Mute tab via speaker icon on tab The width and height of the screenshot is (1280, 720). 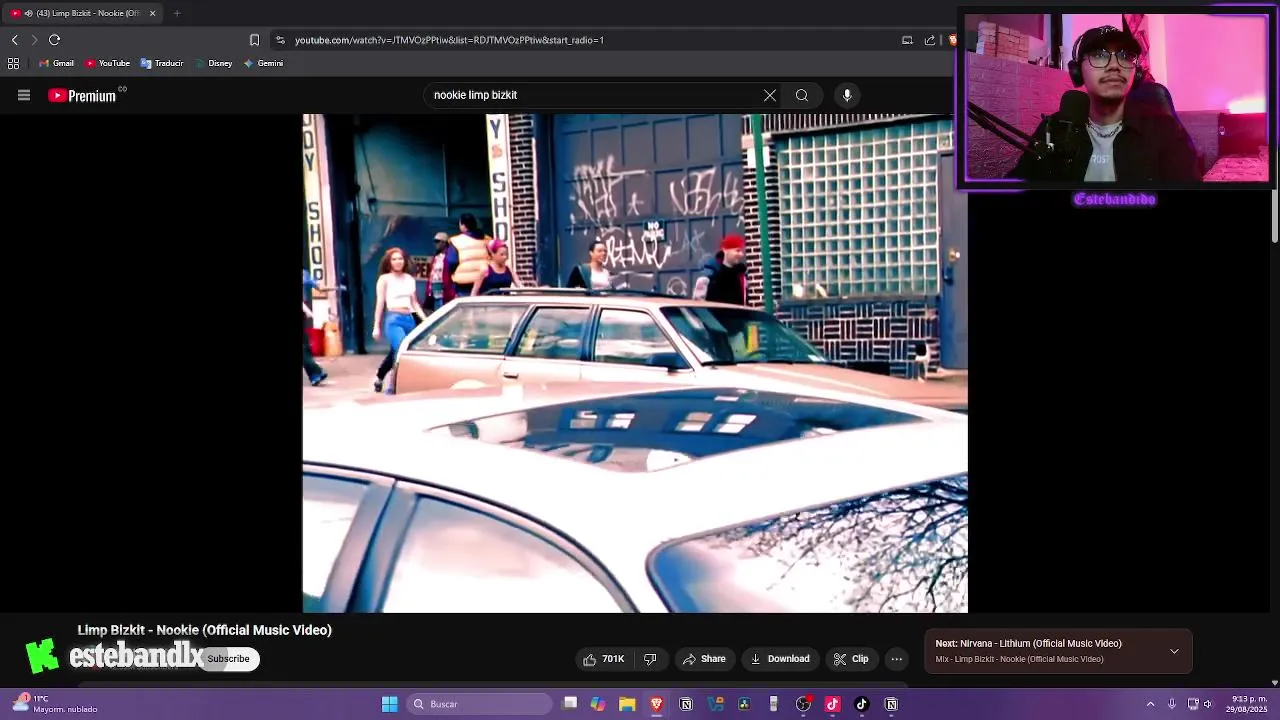(27, 13)
